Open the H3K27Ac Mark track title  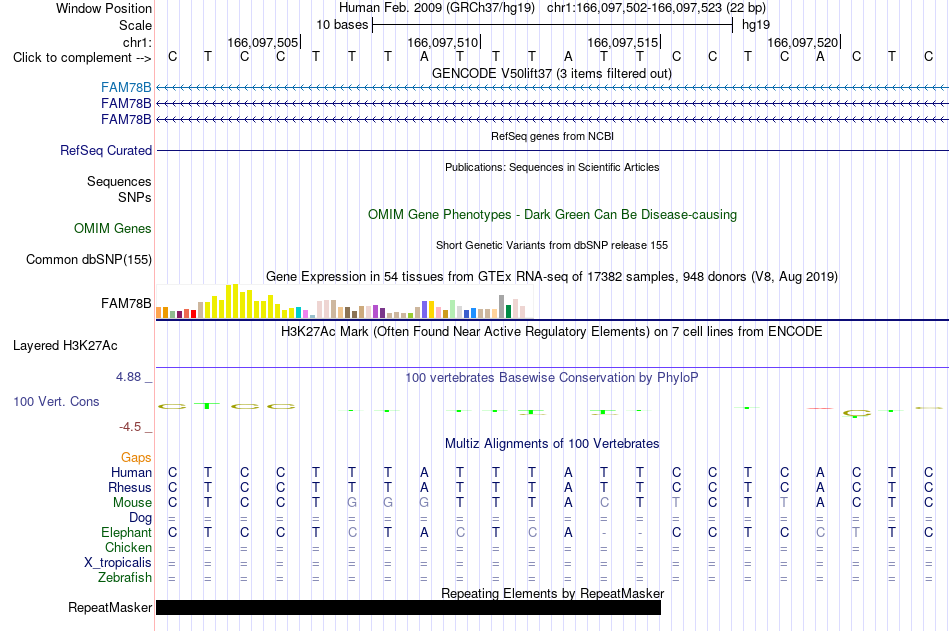[552, 332]
